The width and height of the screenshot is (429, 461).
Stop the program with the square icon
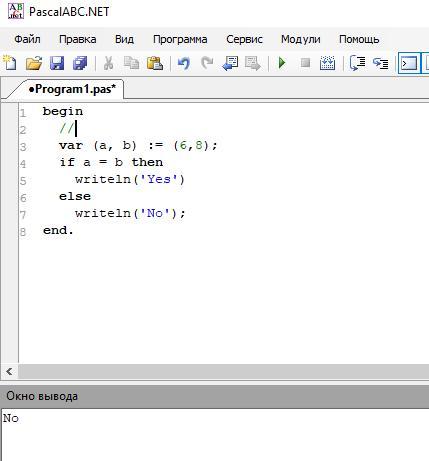(x=305, y=63)
